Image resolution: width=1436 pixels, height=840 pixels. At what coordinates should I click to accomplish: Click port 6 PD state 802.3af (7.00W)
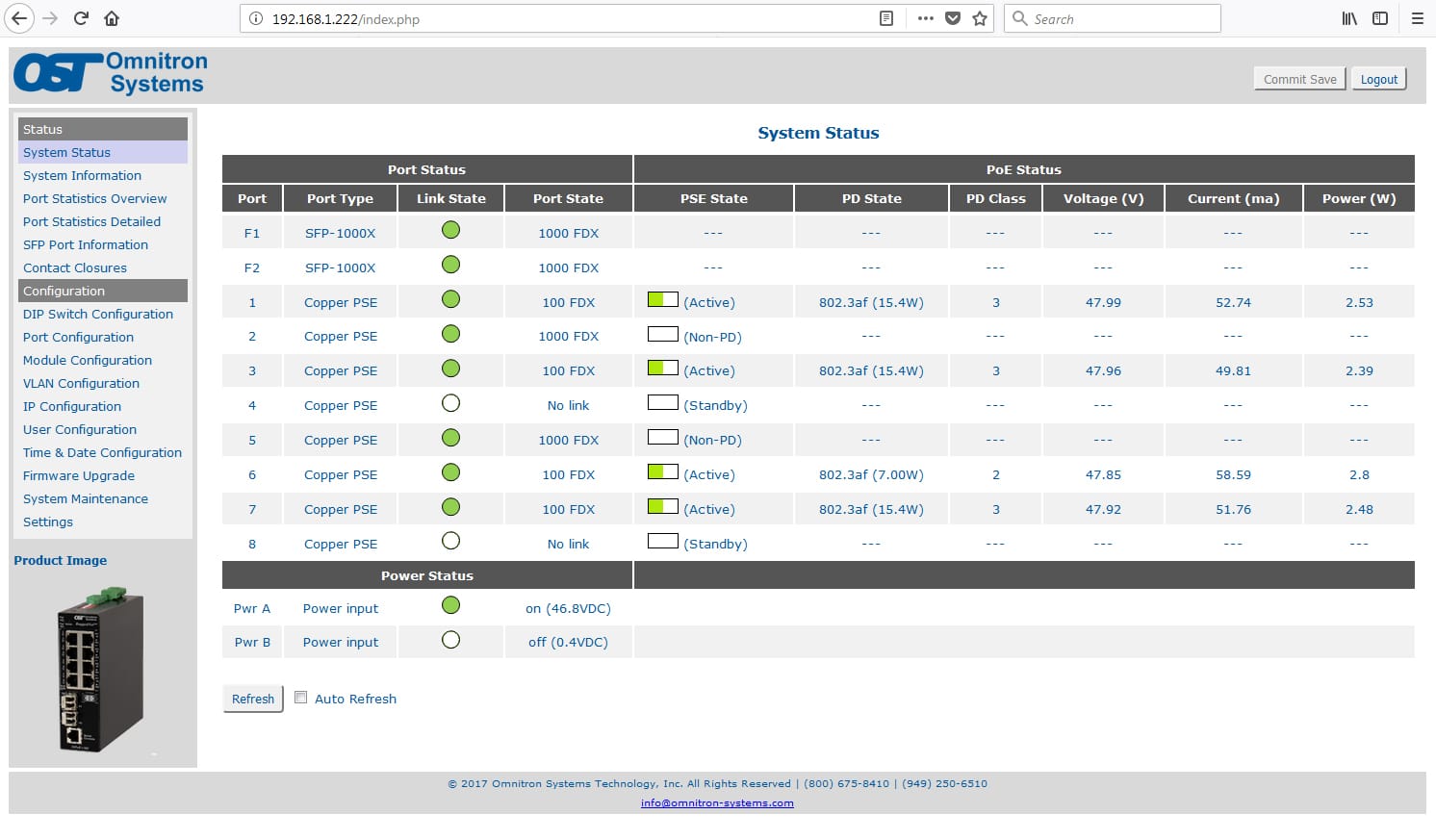[871, 474]
